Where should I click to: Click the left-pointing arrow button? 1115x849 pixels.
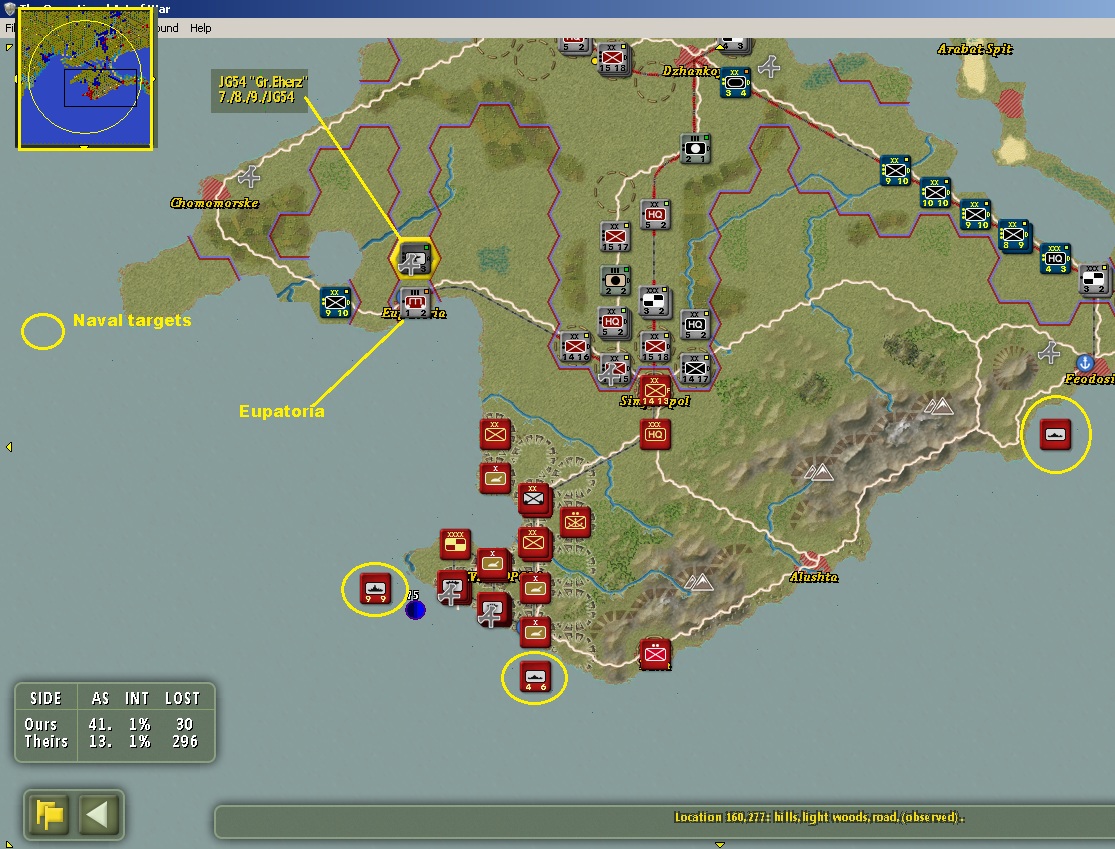tap(97, 814)
